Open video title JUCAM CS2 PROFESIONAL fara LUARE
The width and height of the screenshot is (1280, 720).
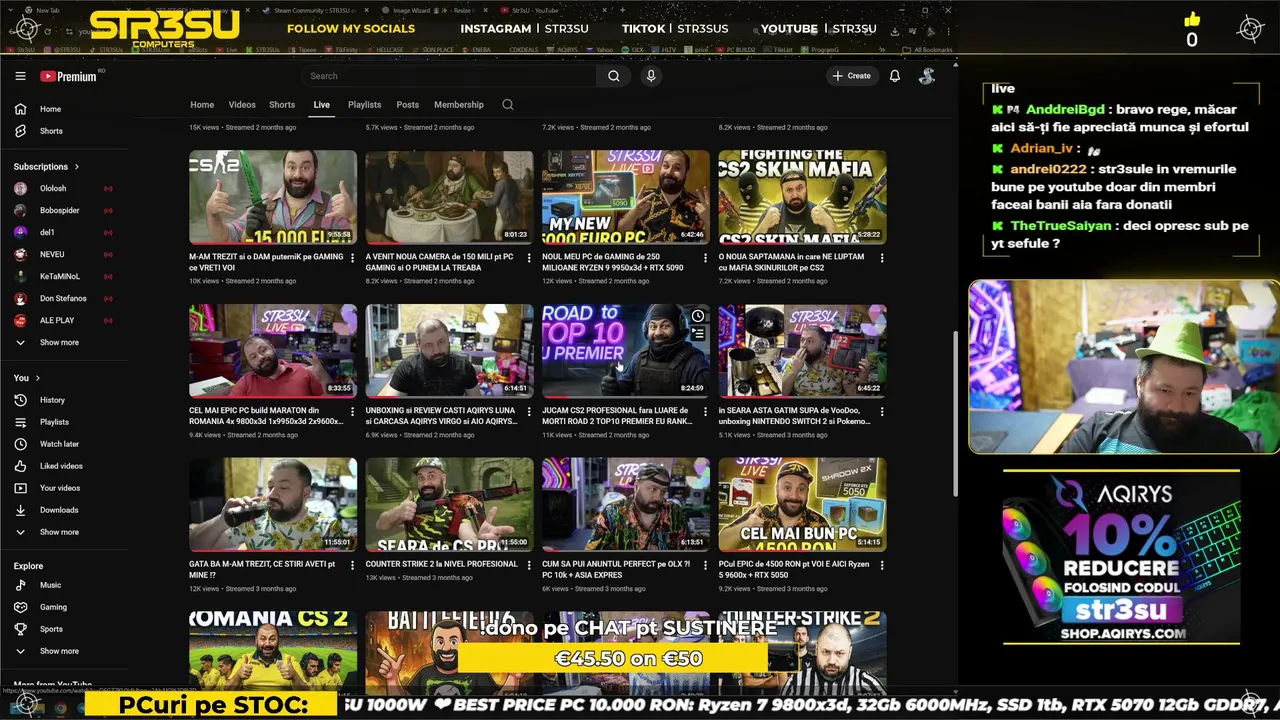coord(617,416)
